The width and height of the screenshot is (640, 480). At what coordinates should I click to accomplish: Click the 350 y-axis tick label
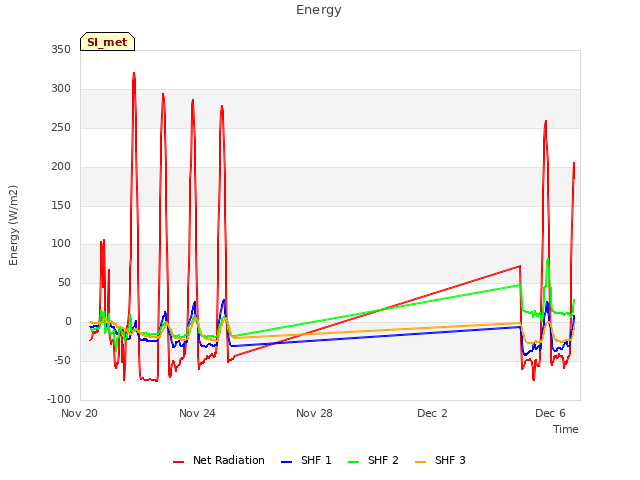click(61, 50)
